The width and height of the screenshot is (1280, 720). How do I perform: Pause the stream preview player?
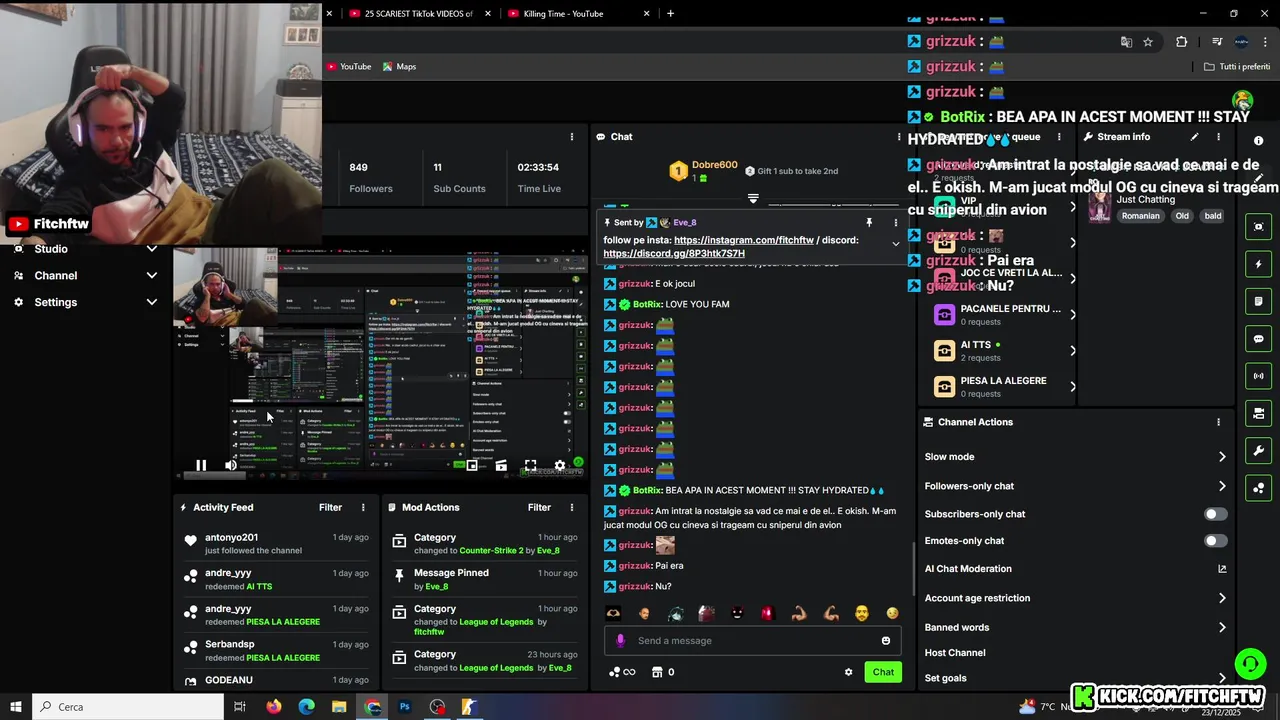click(201, 465)
